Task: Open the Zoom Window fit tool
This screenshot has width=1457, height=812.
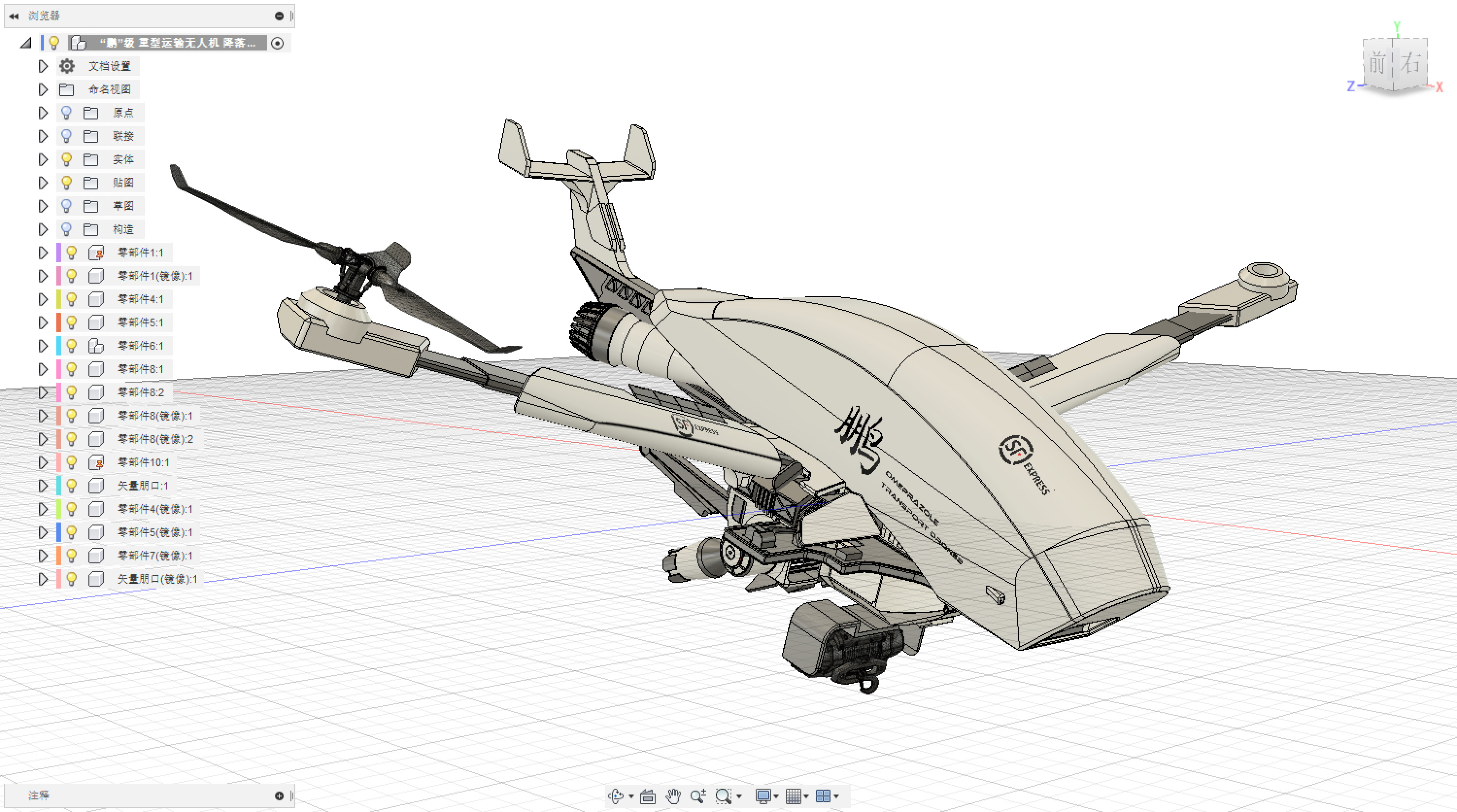Action: pos(724,796)
